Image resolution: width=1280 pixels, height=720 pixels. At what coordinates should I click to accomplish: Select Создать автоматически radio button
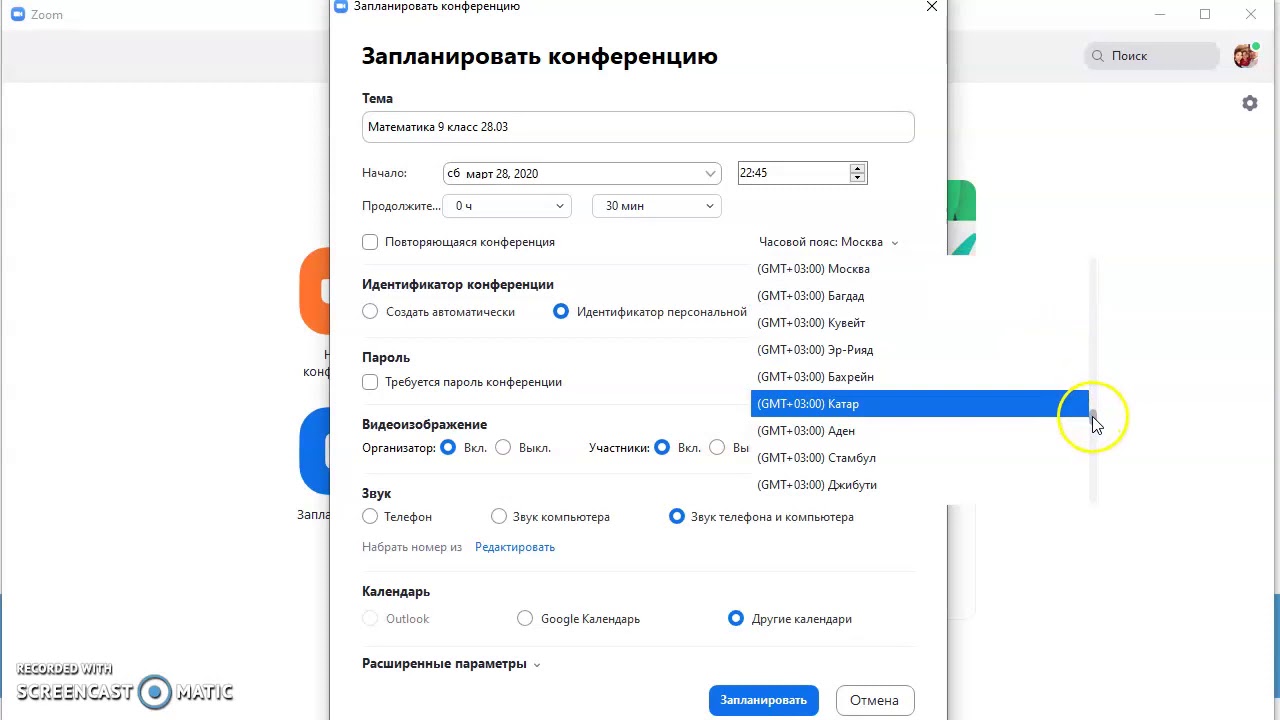pyautogui.click(x=370, y=312)
